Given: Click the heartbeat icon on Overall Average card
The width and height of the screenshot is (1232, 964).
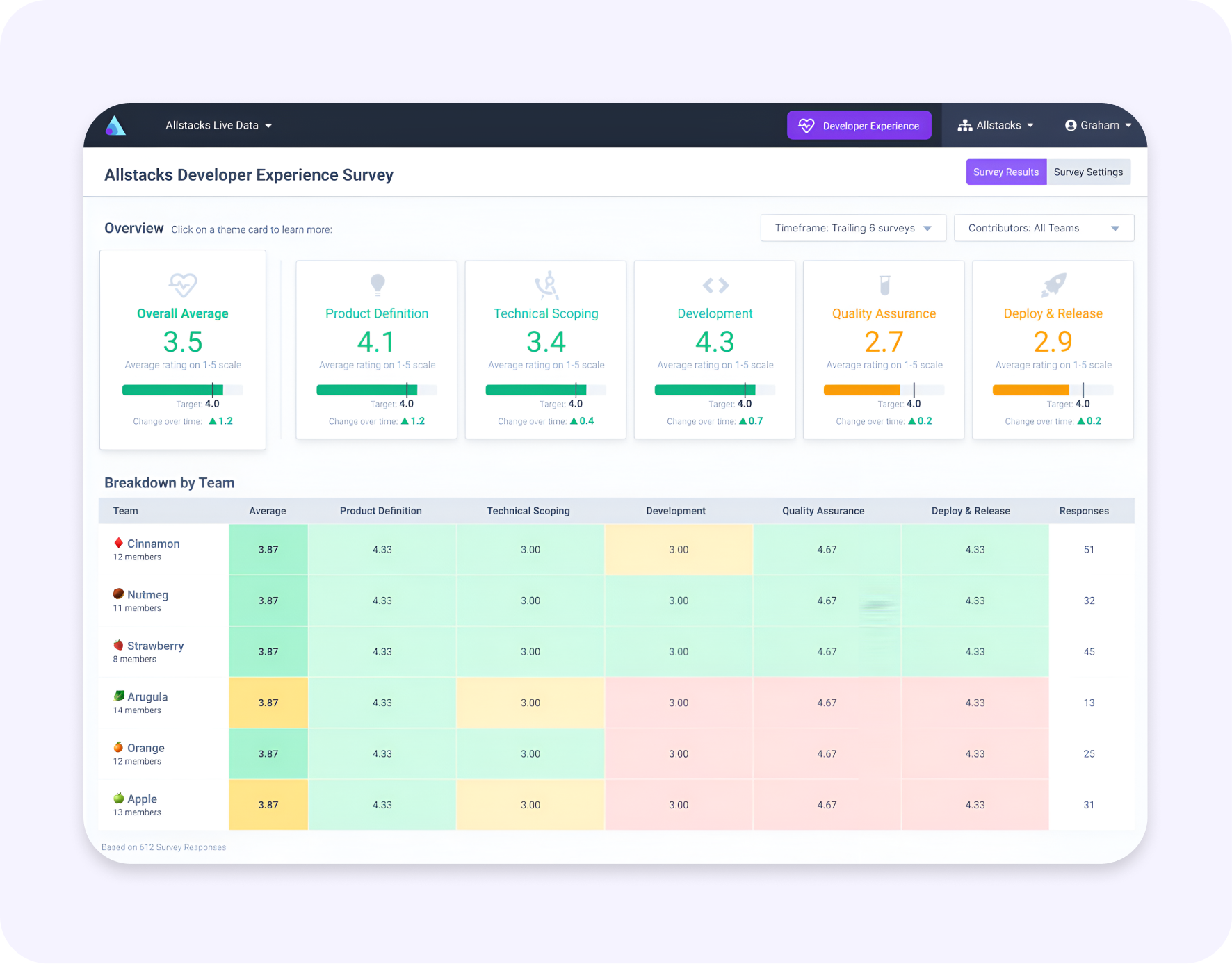Looking at the screenshot, I should [x=183, y=284].
